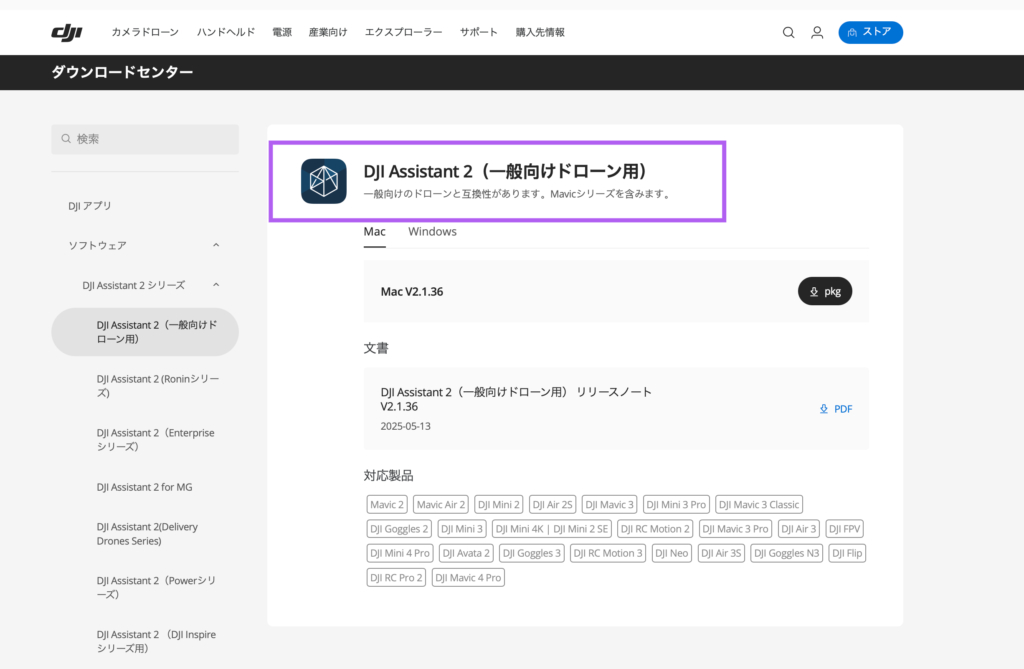Click the DJI Mavic 4 Pro tag
Viewport: 1024px width, 669px height.
pos(468,578)
